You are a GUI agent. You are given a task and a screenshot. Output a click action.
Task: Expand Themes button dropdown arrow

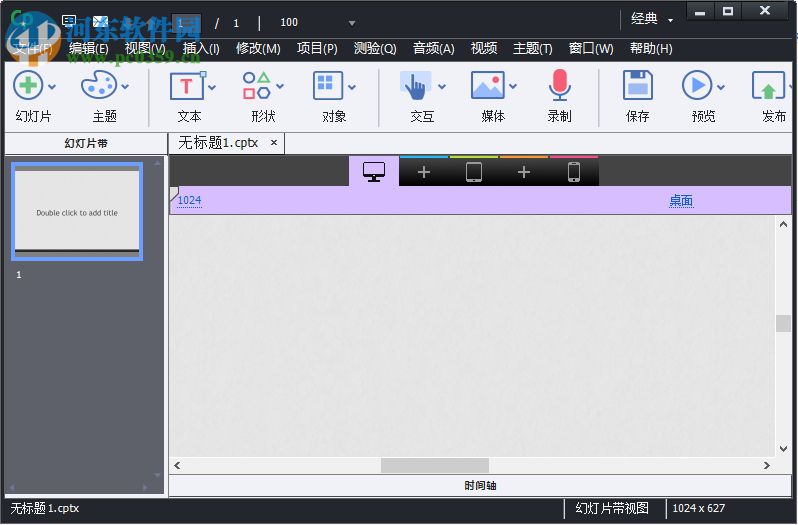pos(125,87)
